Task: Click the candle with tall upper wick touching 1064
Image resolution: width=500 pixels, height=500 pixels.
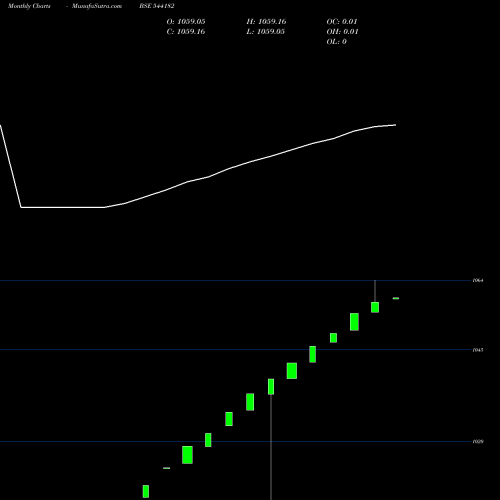Action: coord(375,307)
